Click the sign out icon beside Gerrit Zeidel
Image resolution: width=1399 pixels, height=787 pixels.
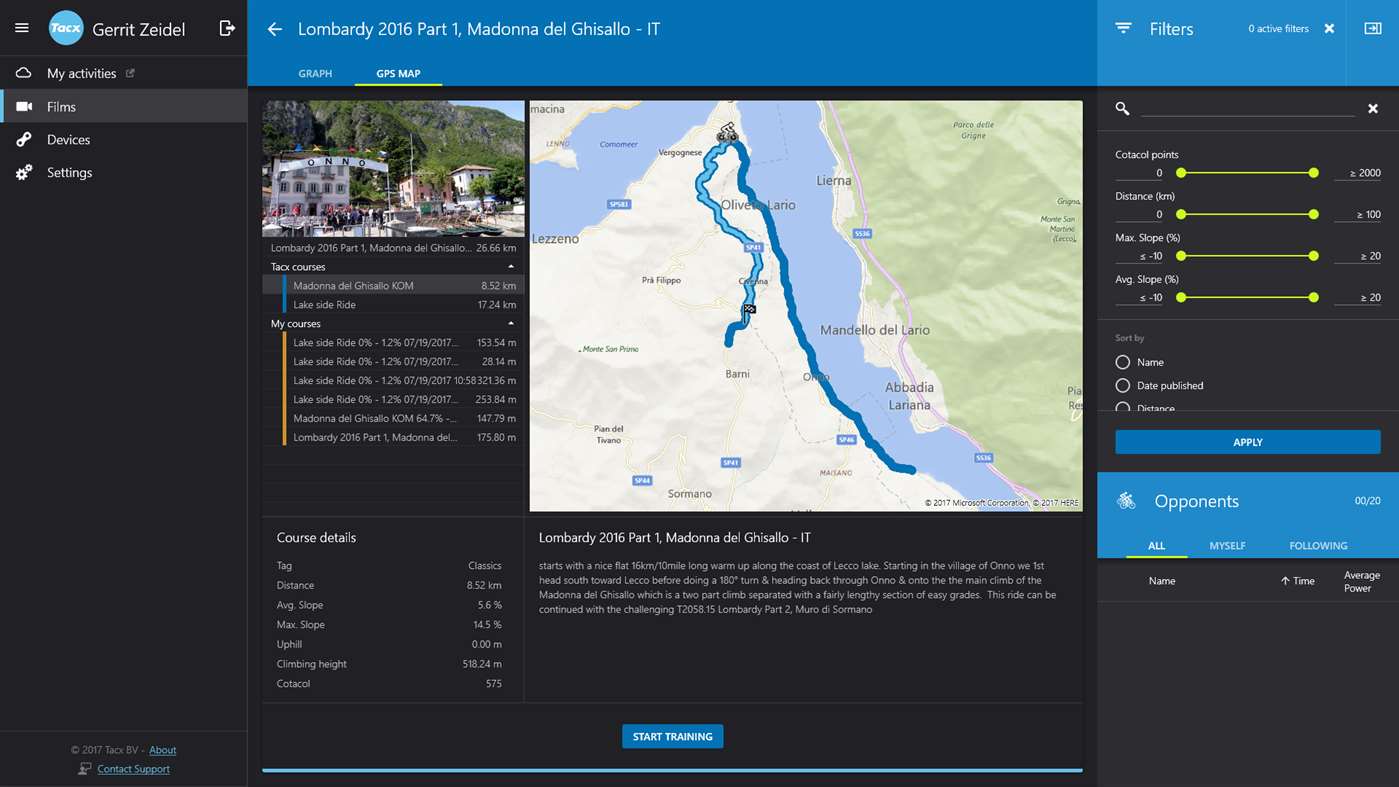227,27
